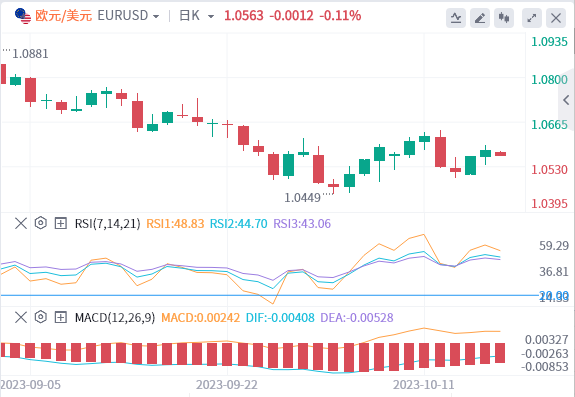Remove the RSI indicator panel
575x397 pixels.
(x=21, y=223)
